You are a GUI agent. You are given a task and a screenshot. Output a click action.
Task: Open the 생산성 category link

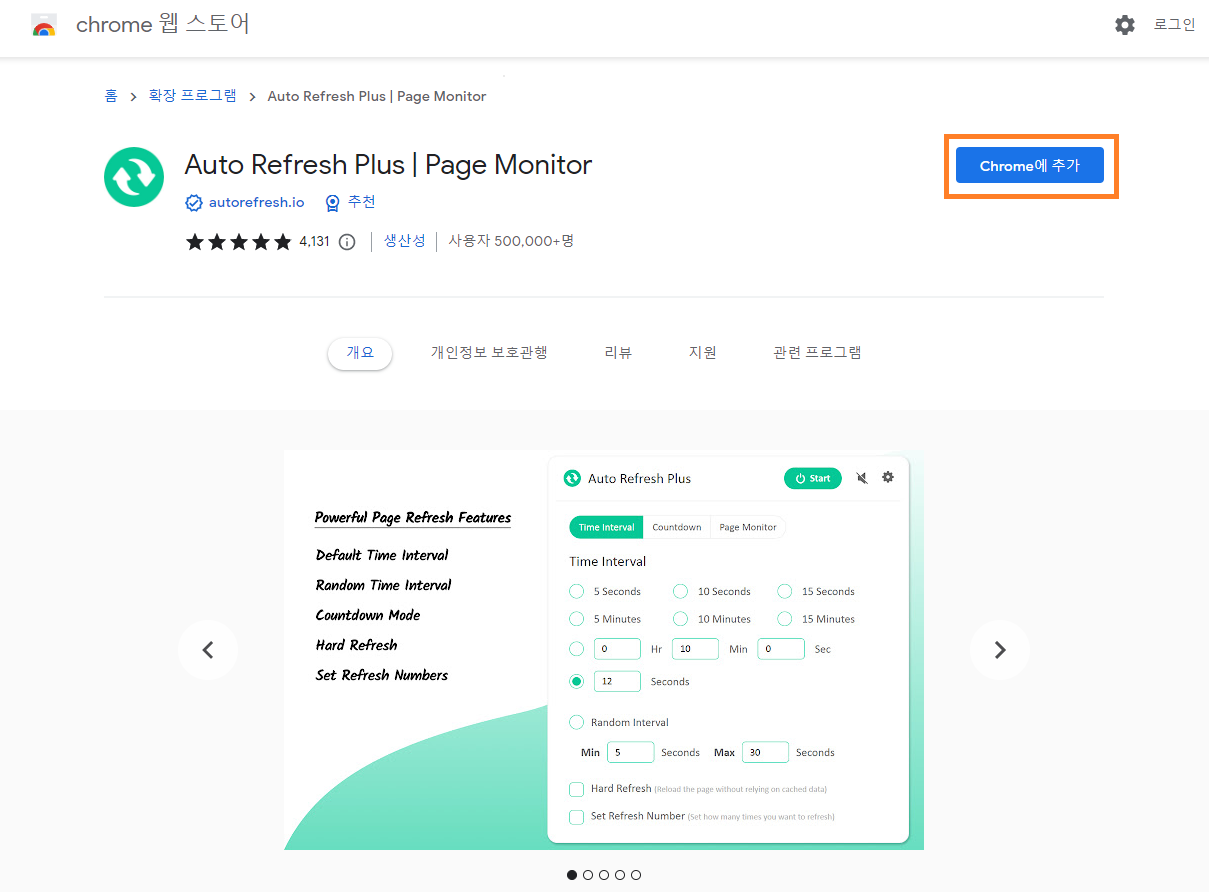[404, 241]
